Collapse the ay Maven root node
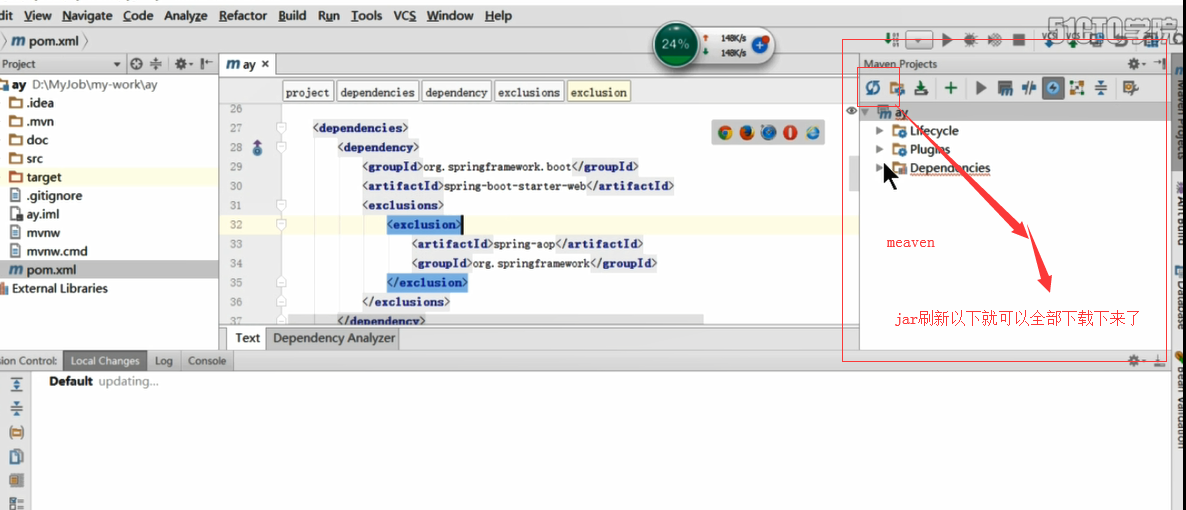This screenshot has height=510, width=1186. click(x=865, y=112)
